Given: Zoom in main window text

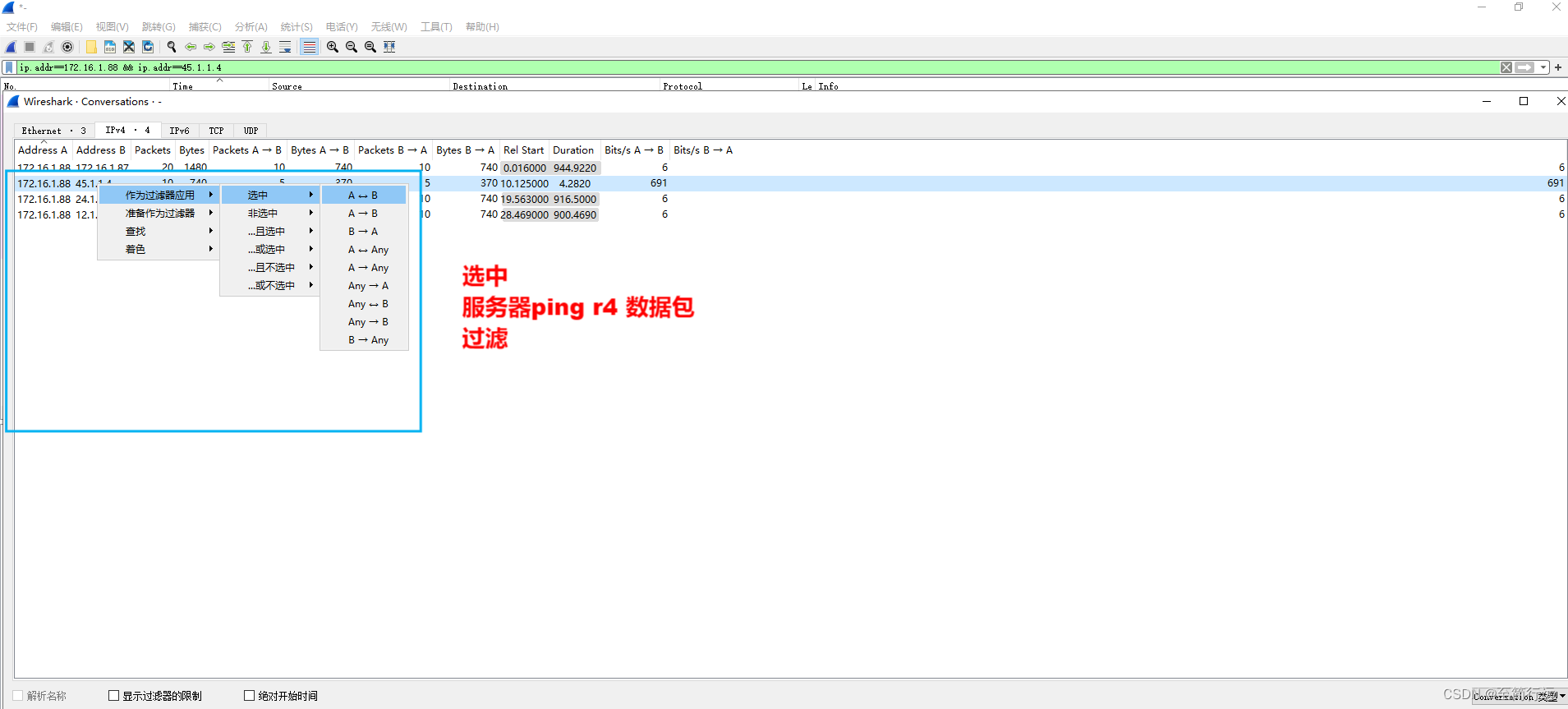Looking at the screenshot, I should [x=333, y=47].
